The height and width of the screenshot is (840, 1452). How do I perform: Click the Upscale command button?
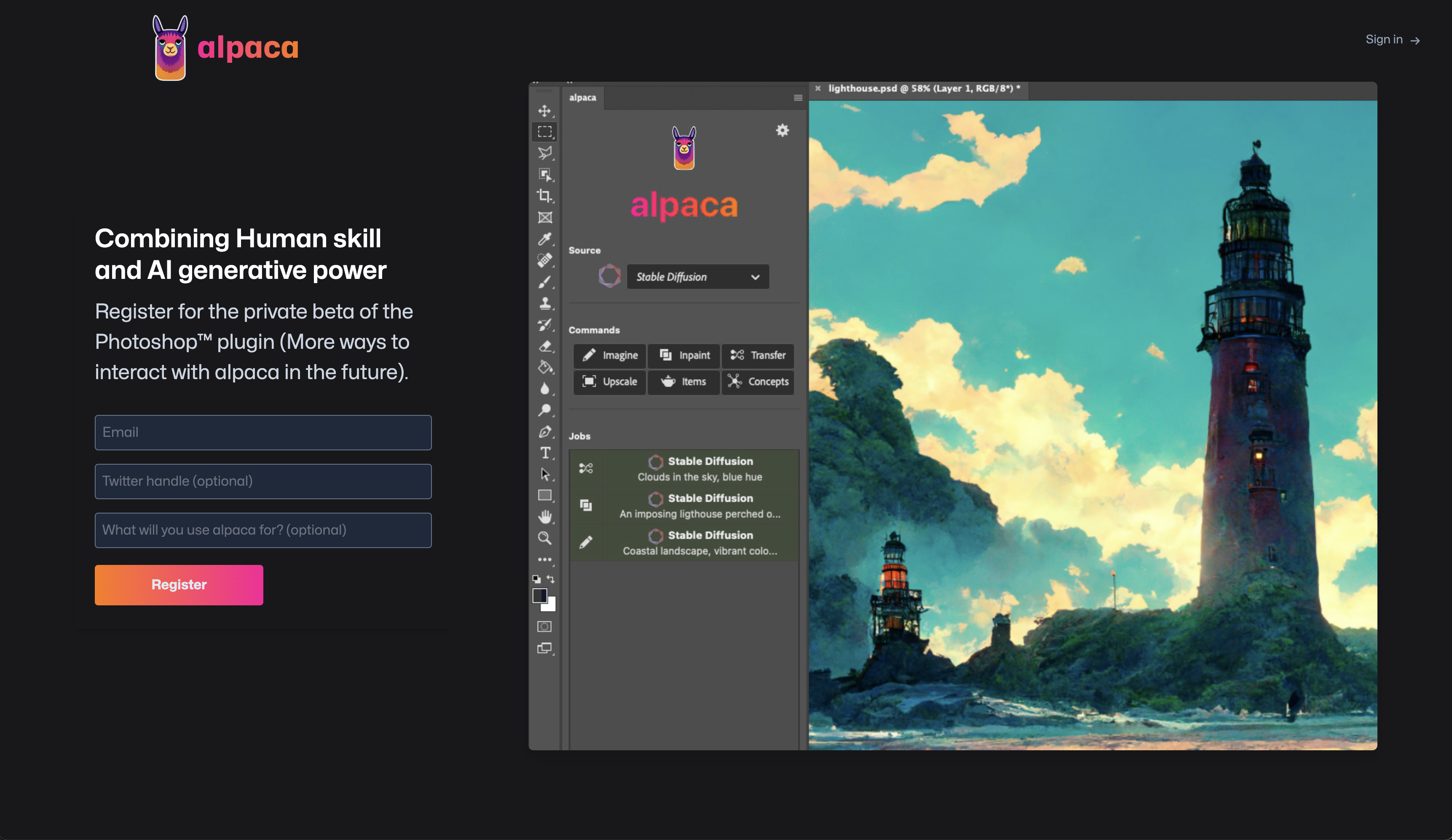tap(610, 382)
